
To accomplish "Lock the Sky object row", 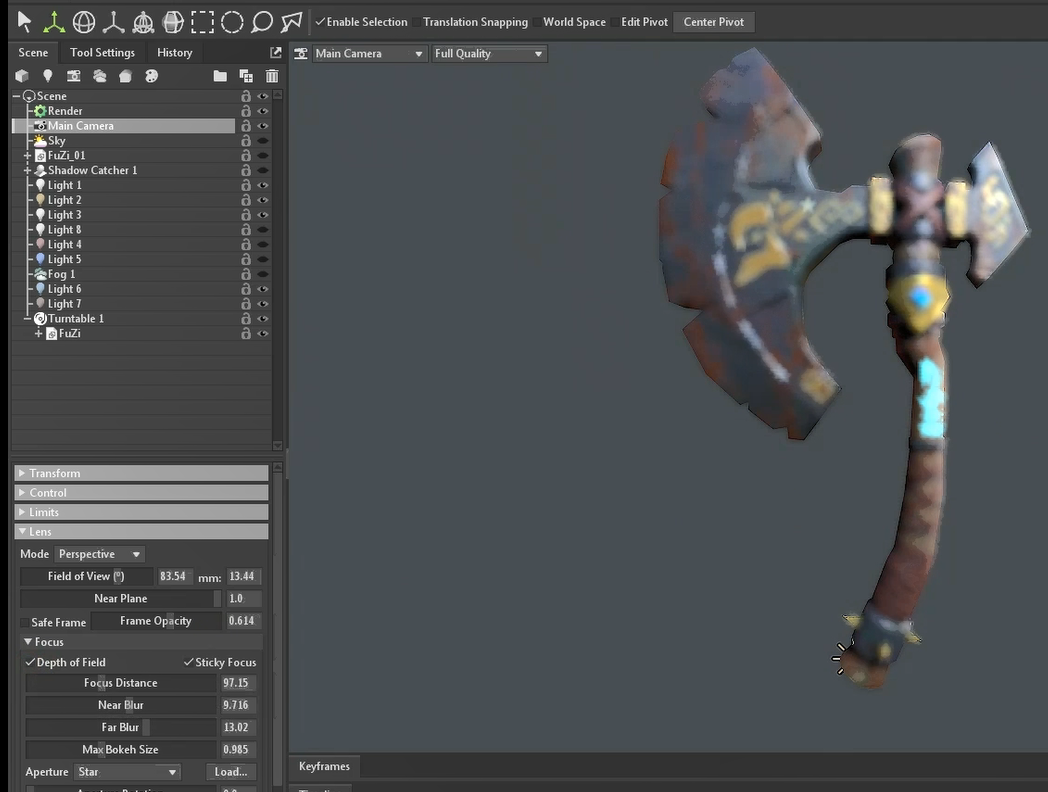I will (x=246, y=140).
